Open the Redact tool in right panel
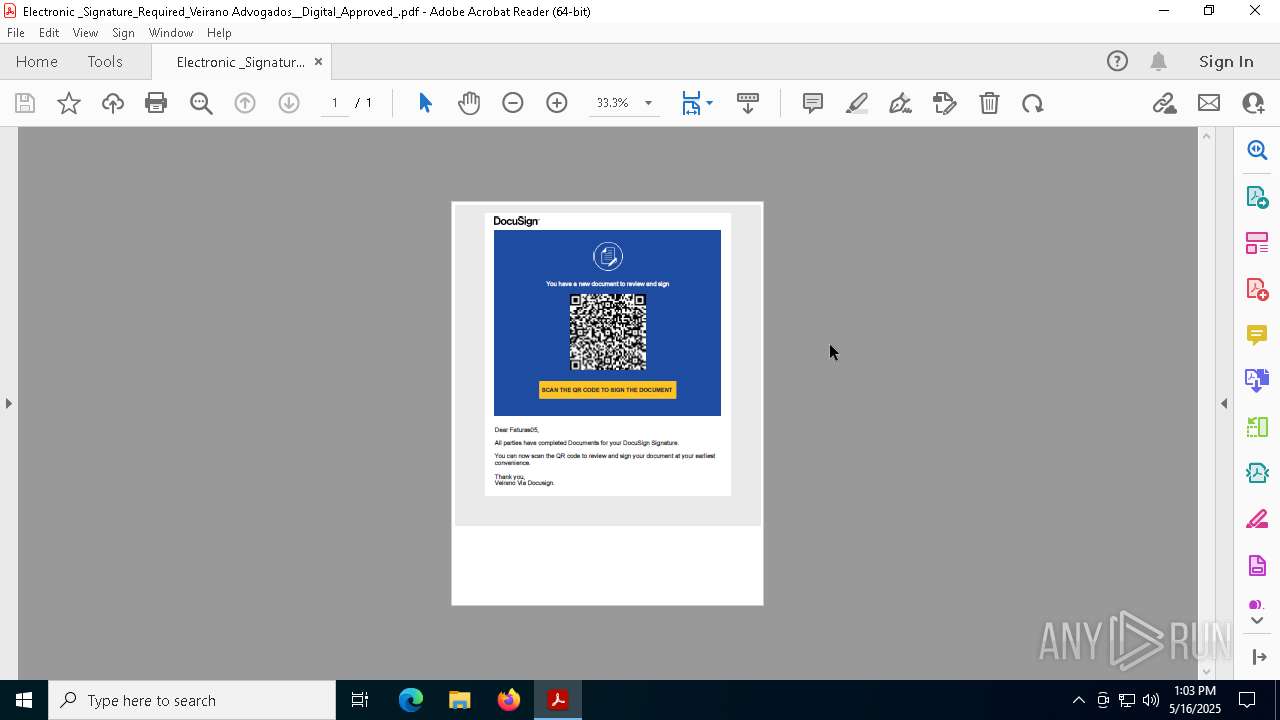 click(x=1257, y=520)
